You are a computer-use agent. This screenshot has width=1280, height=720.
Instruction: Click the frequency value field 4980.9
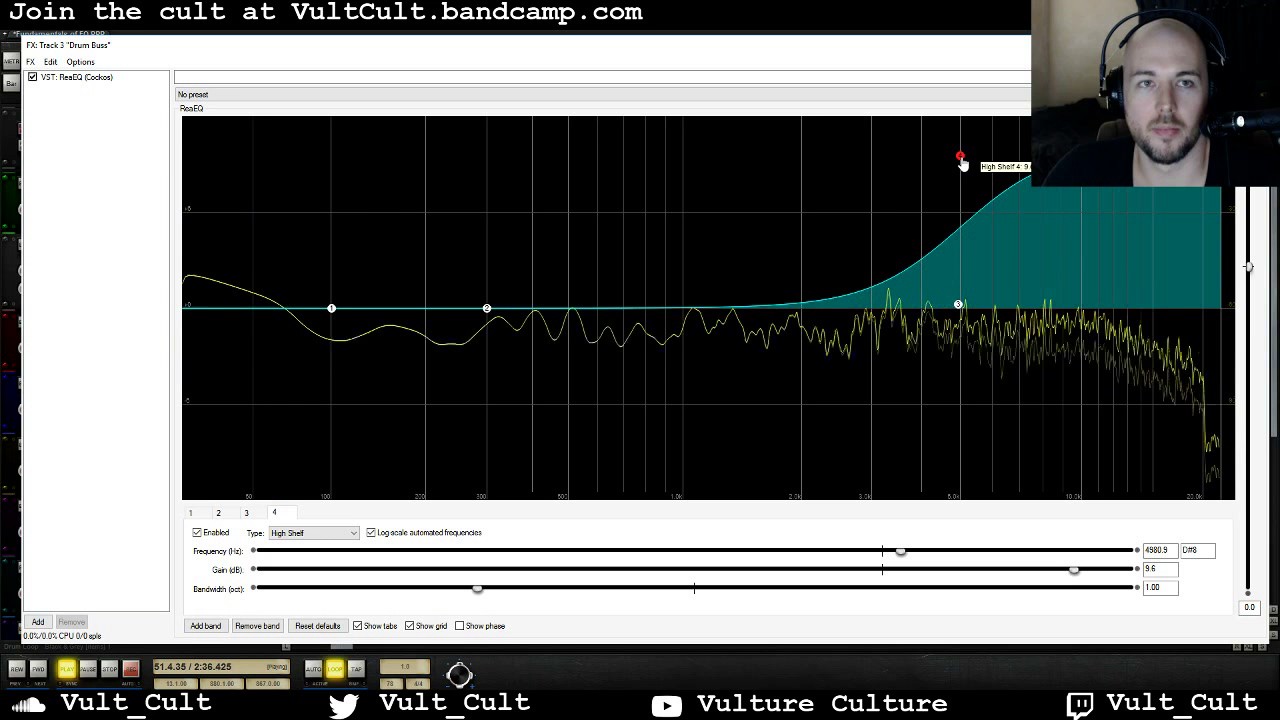(1160, 550)
